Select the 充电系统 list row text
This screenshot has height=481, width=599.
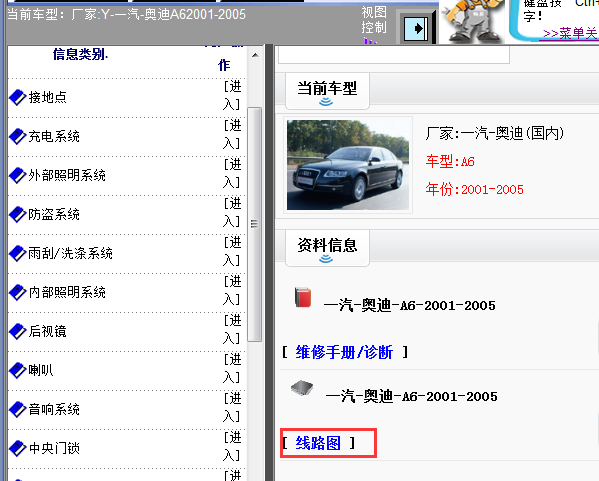point(54,136)
